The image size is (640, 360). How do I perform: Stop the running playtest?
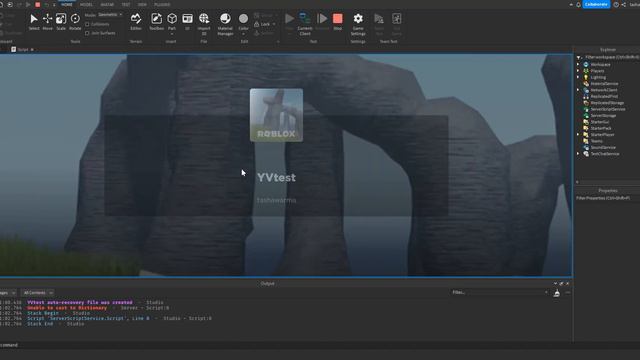coord(338,22)
